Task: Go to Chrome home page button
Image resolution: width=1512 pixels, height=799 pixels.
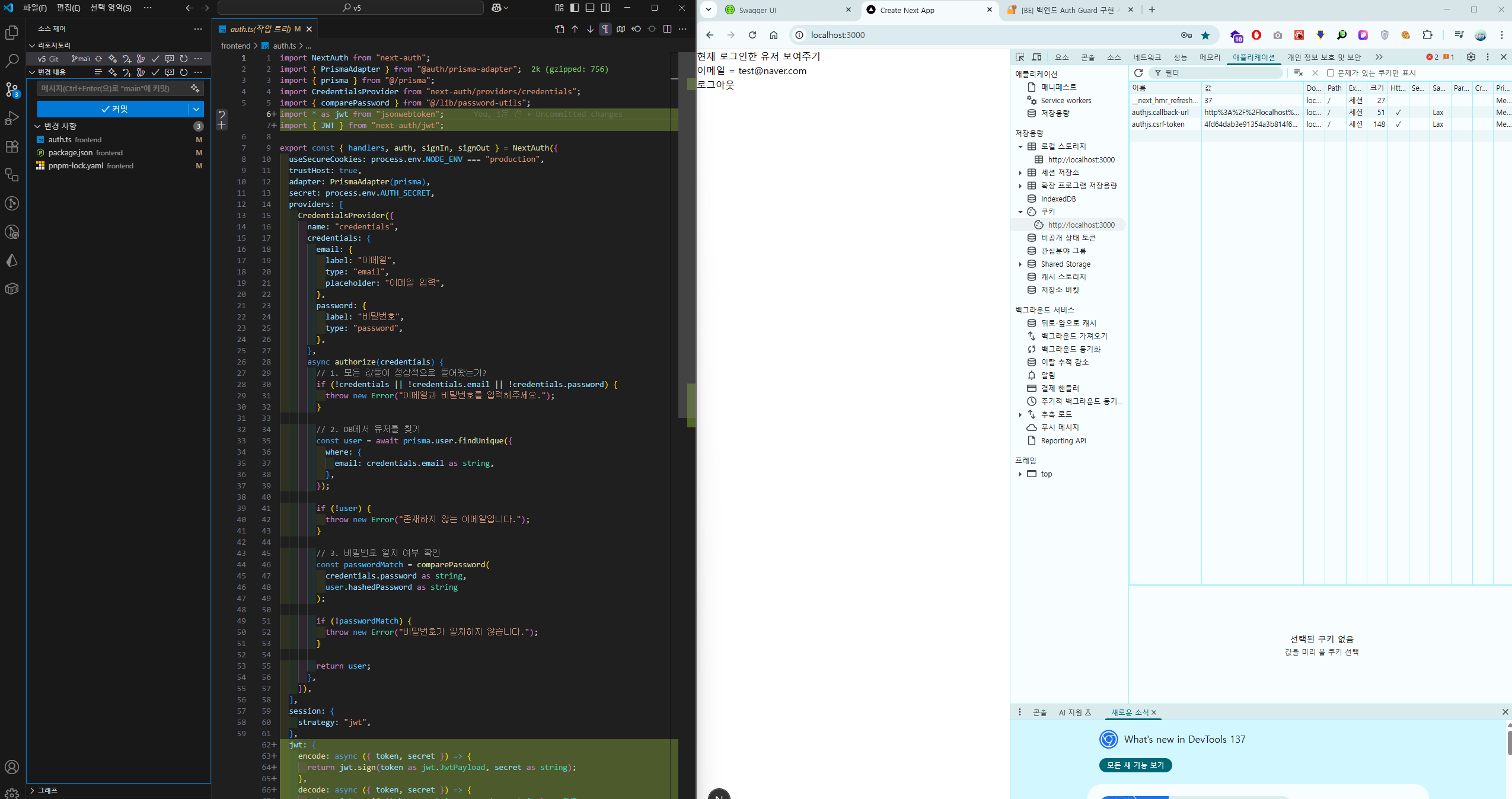Action: [774, 35]
